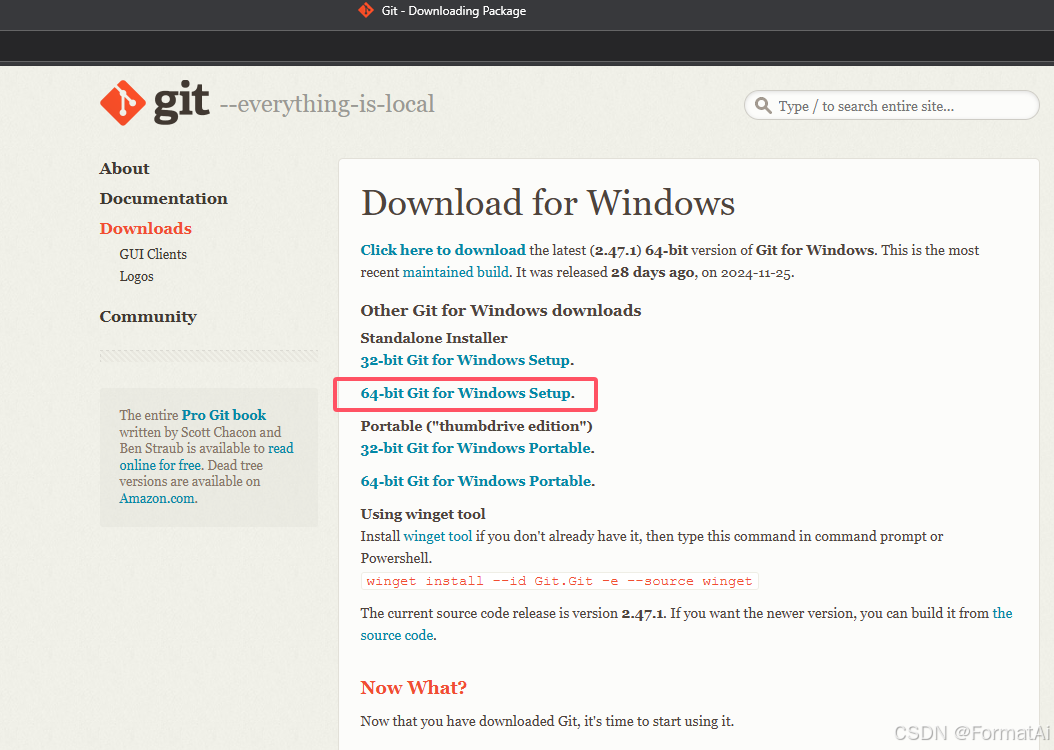Click the 'git' wordmark next to the logo
The height and width of the screenshot is (750, 1054).
click(x=181, y=103)
